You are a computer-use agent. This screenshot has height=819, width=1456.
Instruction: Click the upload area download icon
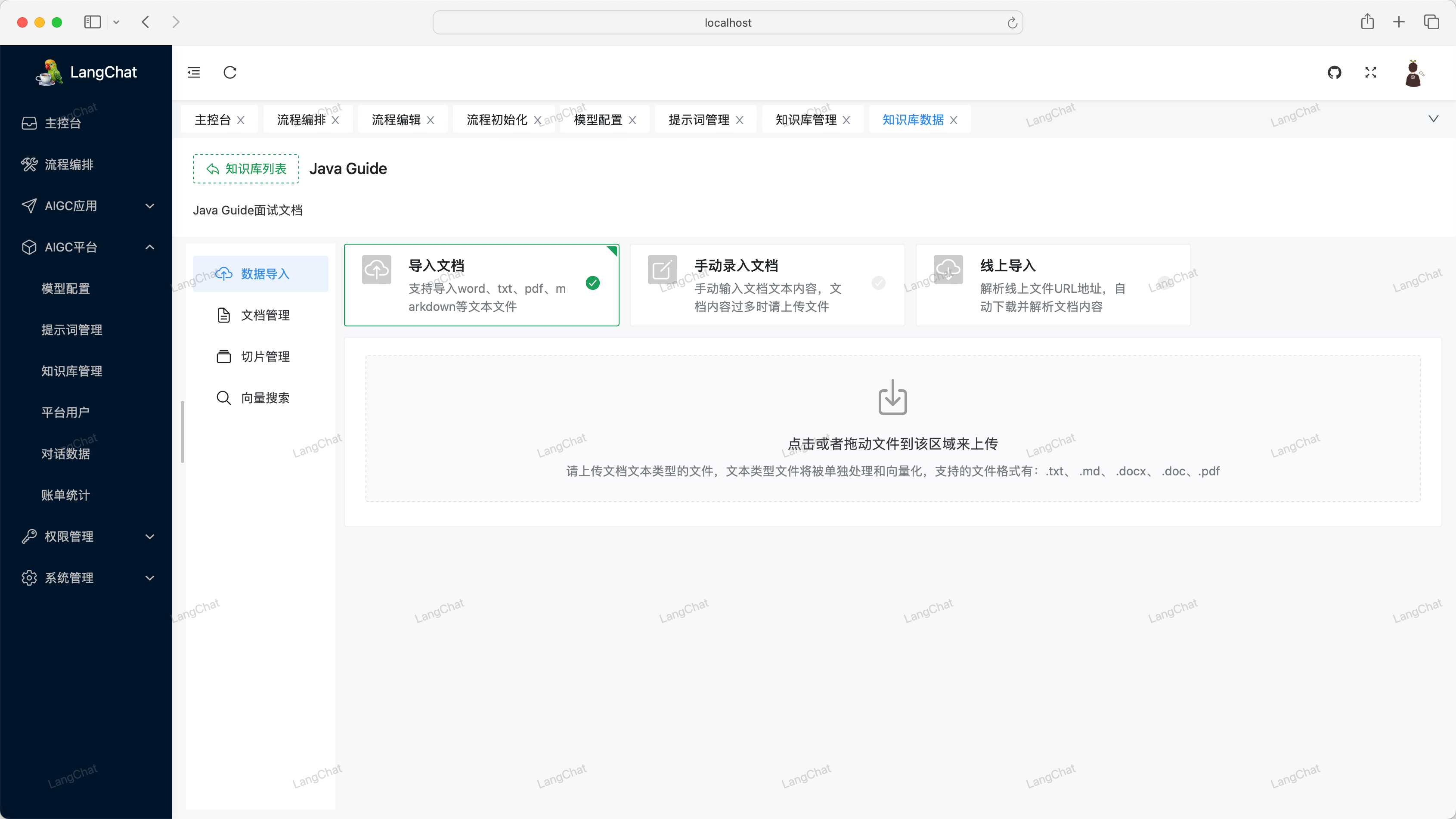pos(892,397)
